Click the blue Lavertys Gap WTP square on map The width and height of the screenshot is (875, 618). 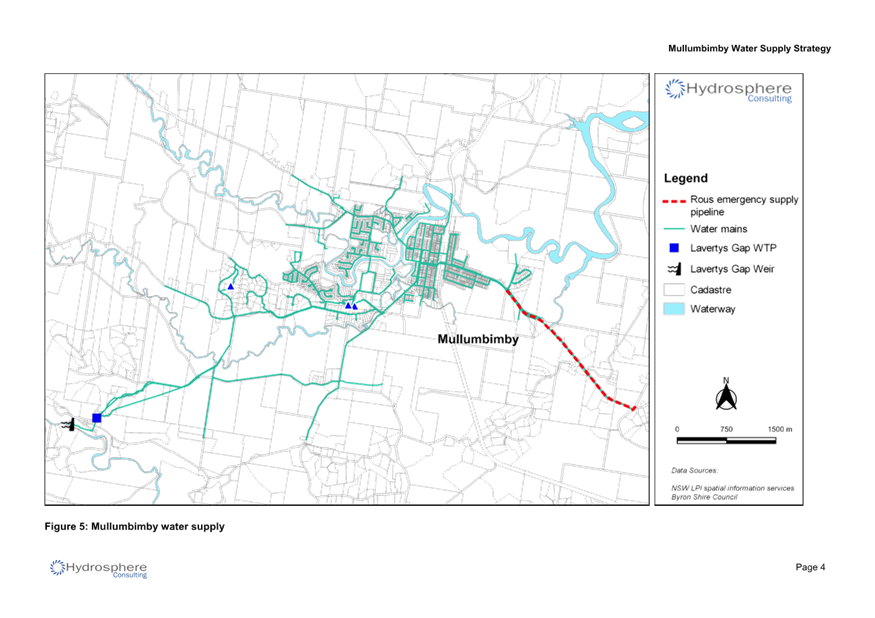point(97,418)
